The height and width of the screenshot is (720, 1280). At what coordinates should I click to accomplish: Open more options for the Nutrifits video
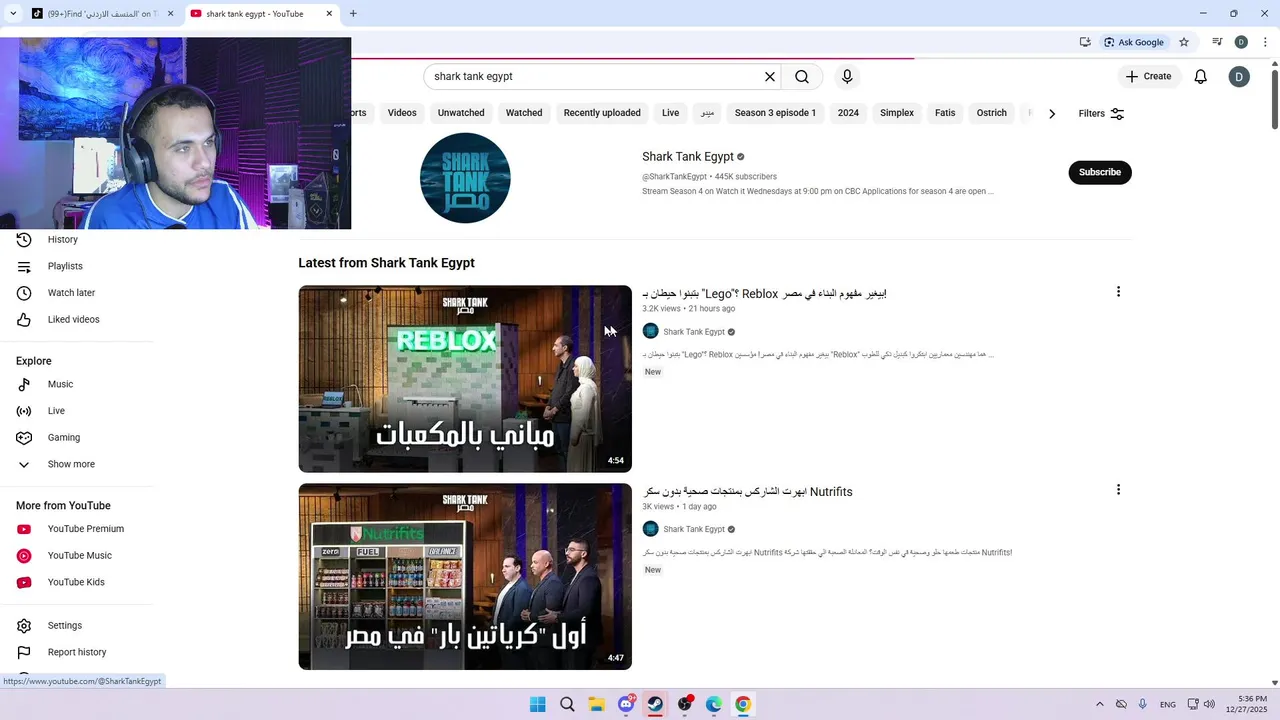coord(1118,490)
